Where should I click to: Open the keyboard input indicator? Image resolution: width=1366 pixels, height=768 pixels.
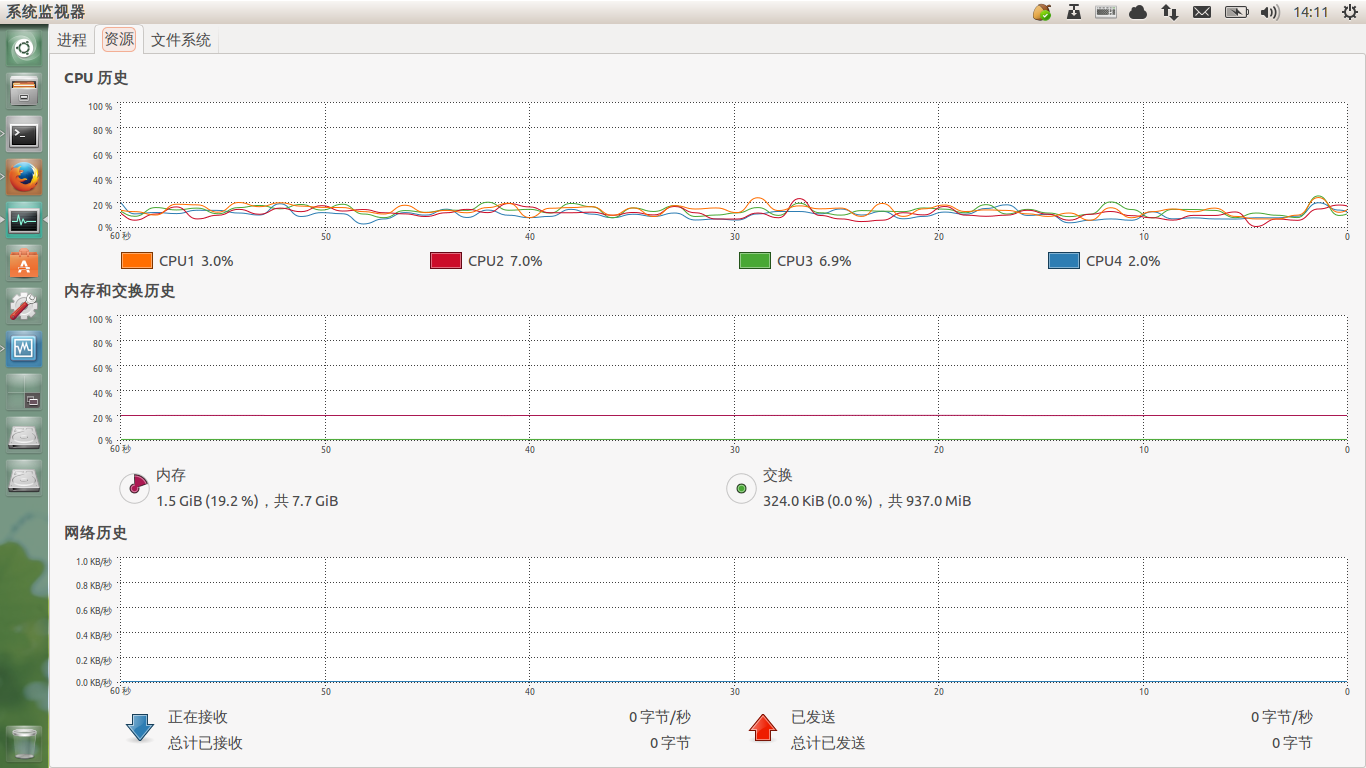(1106, 12)
